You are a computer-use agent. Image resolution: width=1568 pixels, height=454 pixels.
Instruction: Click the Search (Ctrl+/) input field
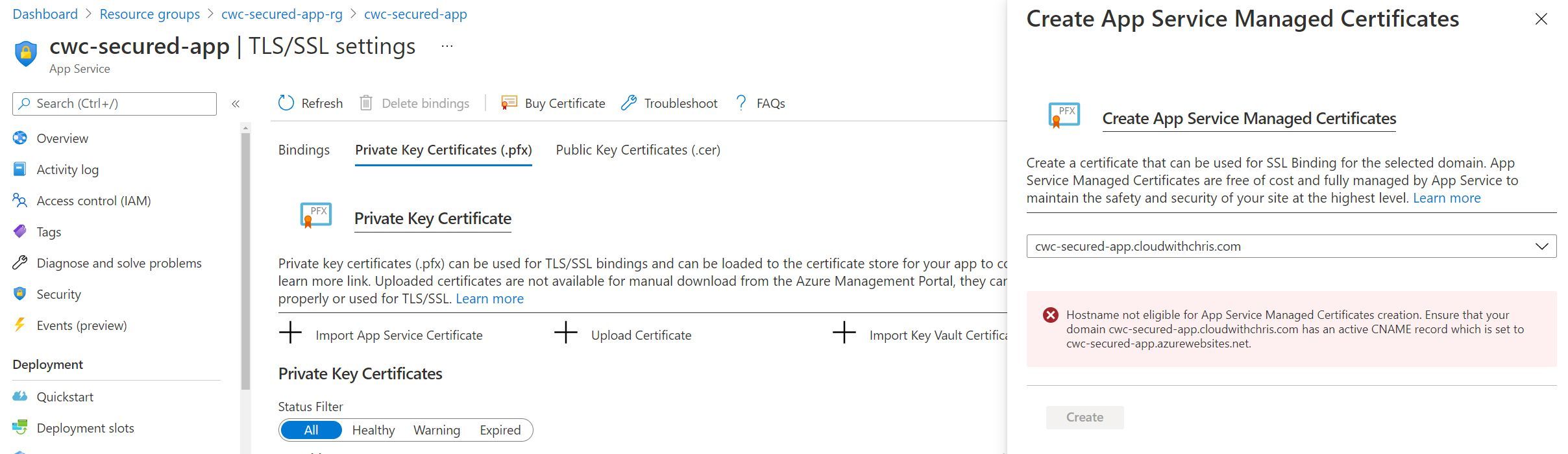[114, 103]
